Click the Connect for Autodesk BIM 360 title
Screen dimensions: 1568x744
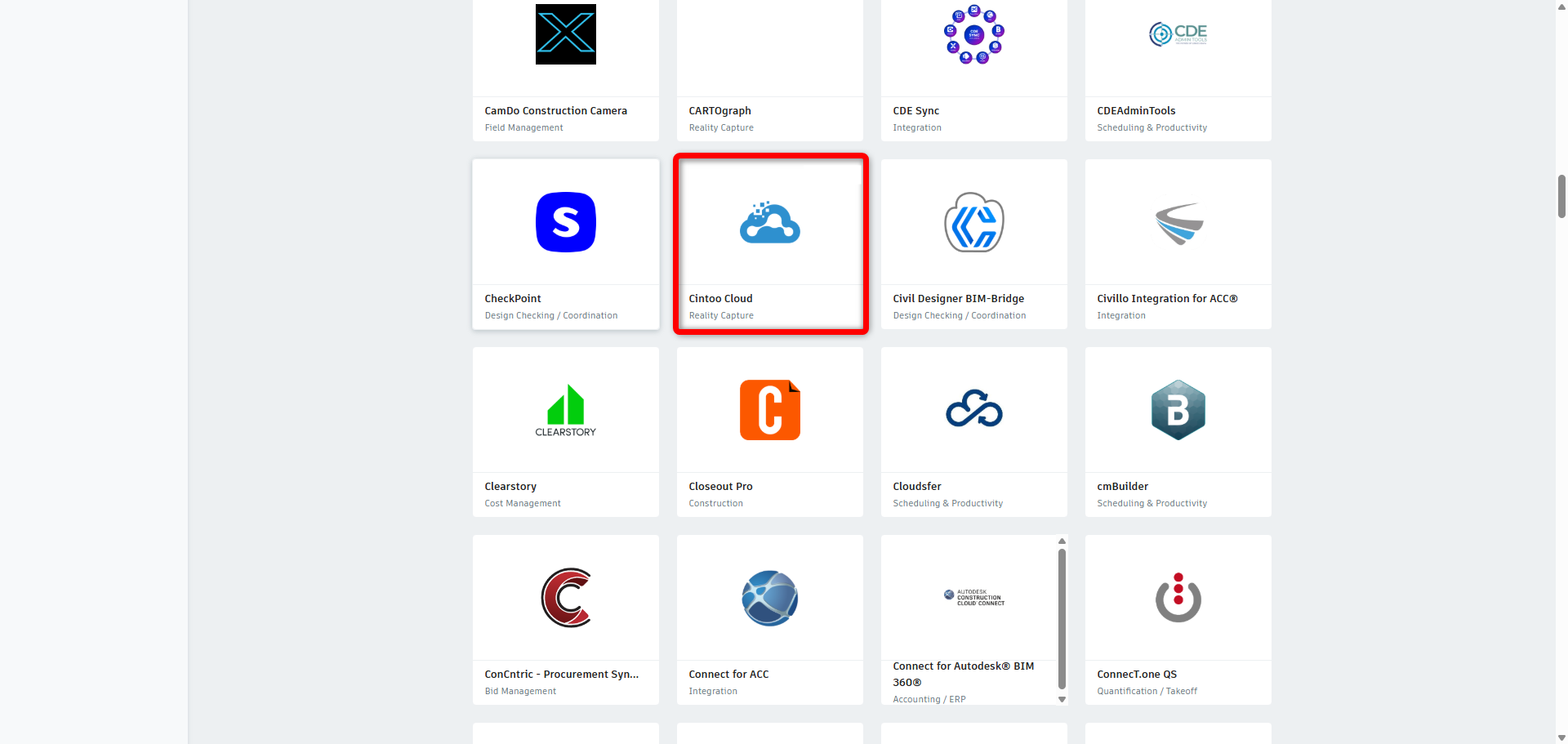point(964,675)
